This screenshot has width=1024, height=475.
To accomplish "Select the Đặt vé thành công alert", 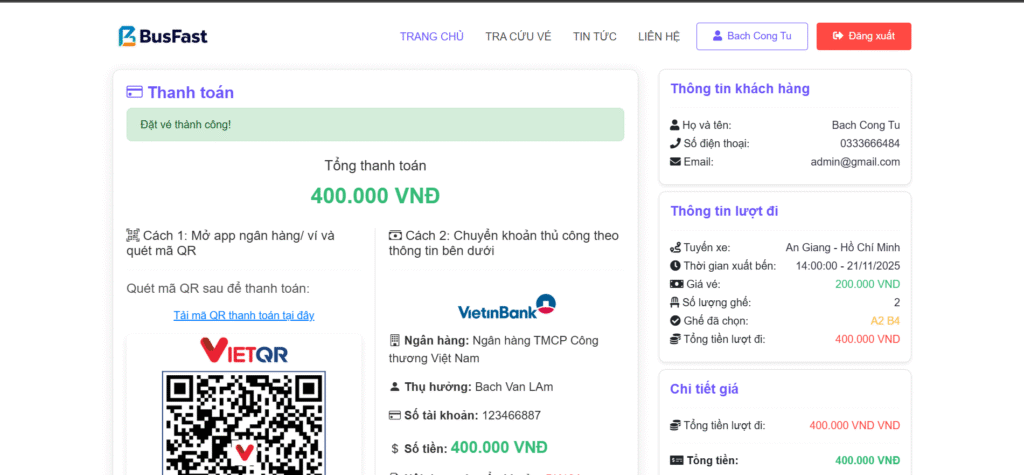I will pos(375,124).
